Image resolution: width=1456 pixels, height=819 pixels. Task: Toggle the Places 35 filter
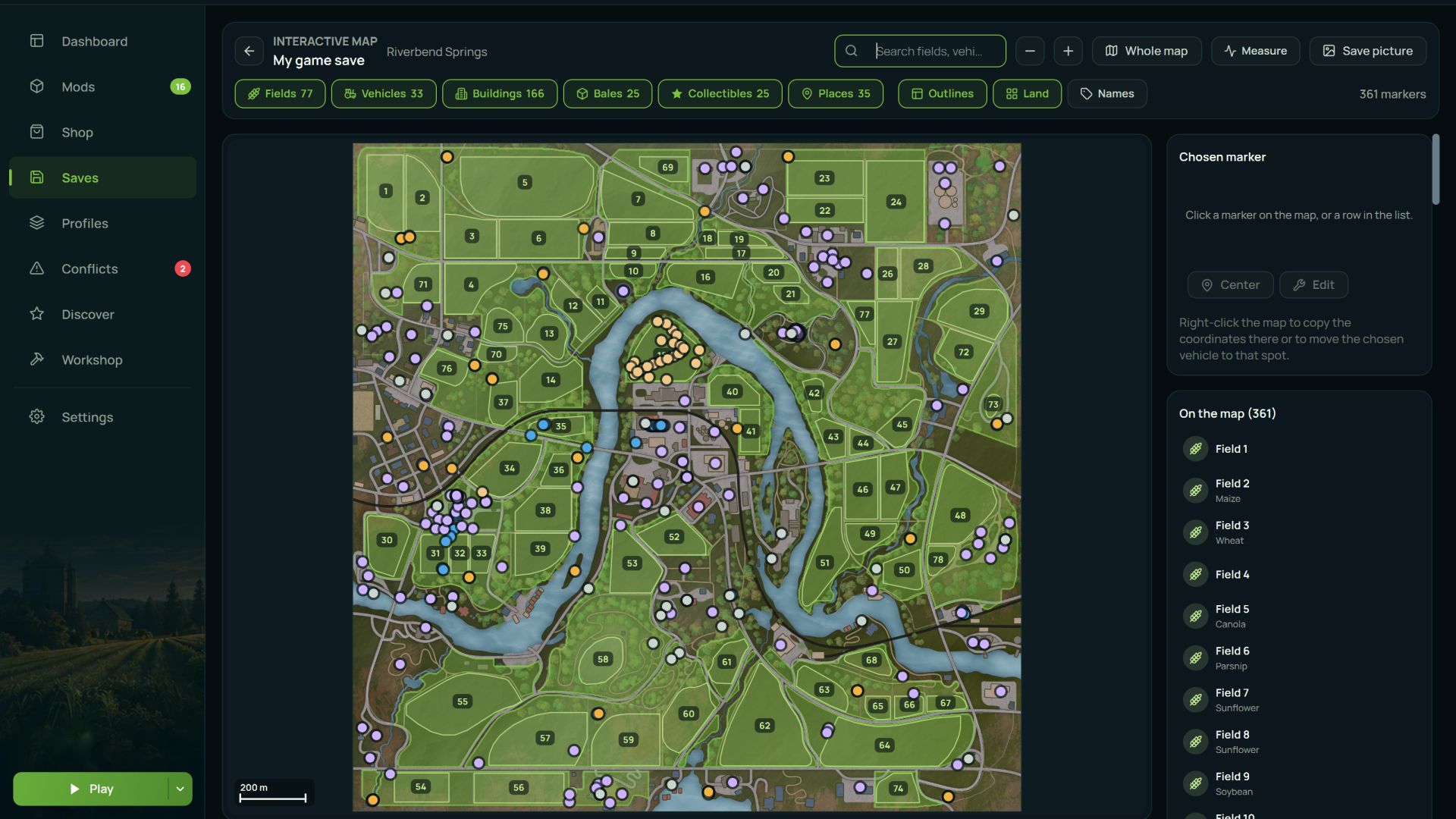click(x=836, y=93)
